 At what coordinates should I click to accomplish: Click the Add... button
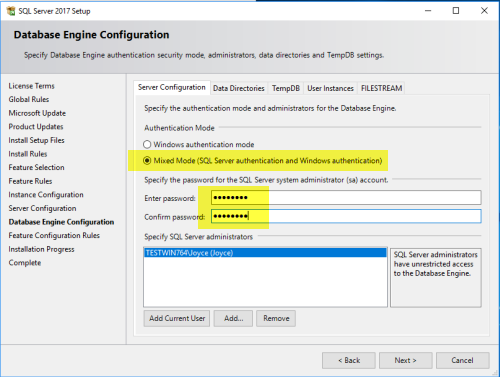coord(233,318)
